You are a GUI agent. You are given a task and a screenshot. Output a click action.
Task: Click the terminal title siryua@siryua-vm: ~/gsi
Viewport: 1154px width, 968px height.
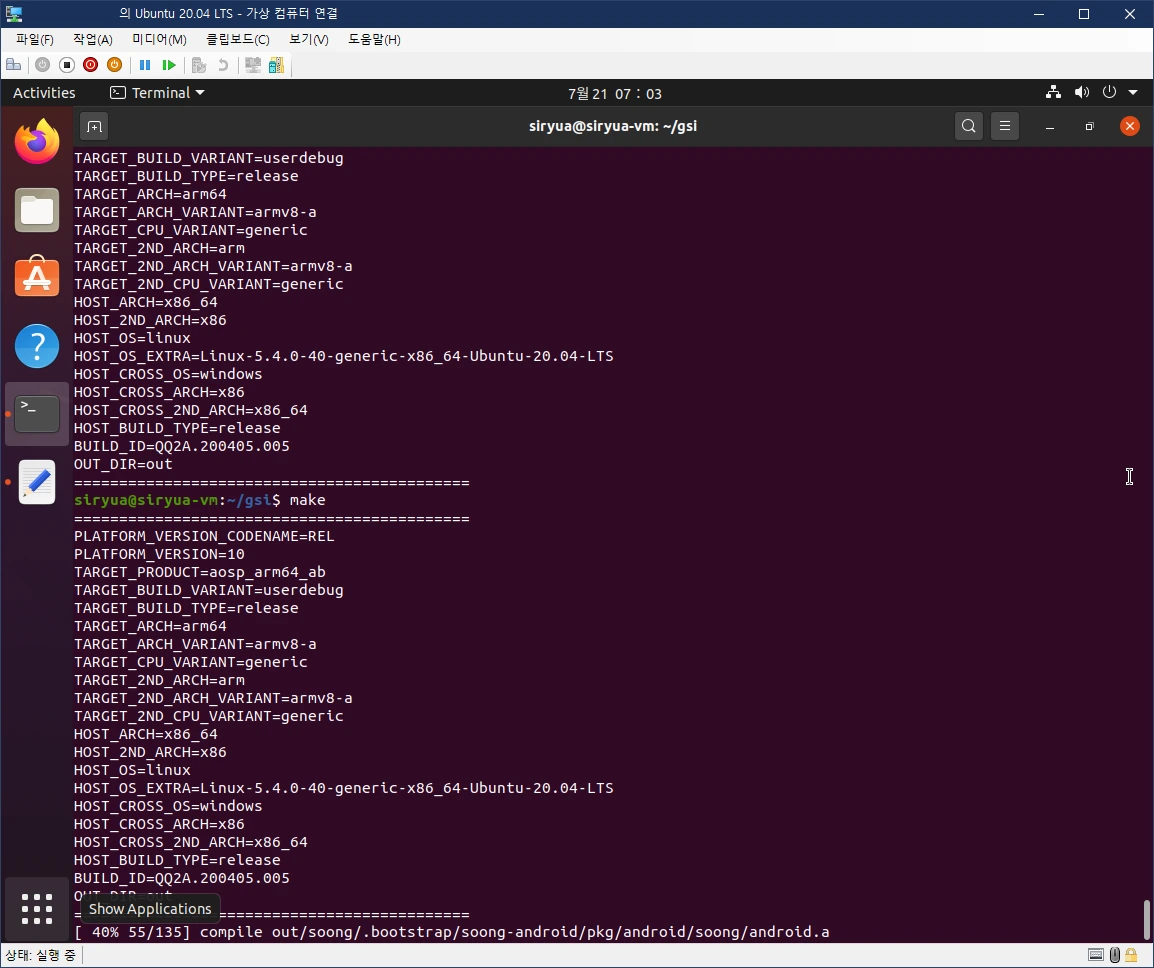pyautogui.click(x=613, y=126)
